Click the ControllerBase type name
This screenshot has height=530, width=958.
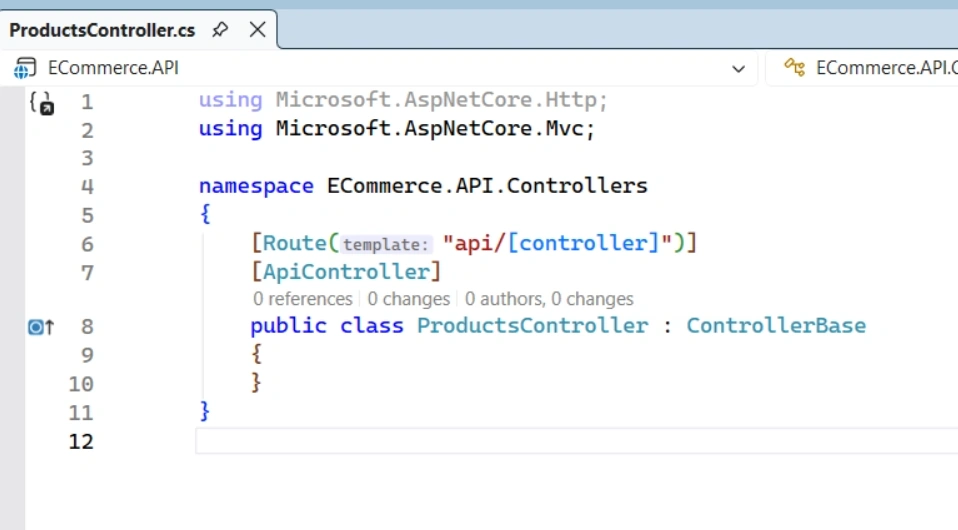[x=776, y=326]
